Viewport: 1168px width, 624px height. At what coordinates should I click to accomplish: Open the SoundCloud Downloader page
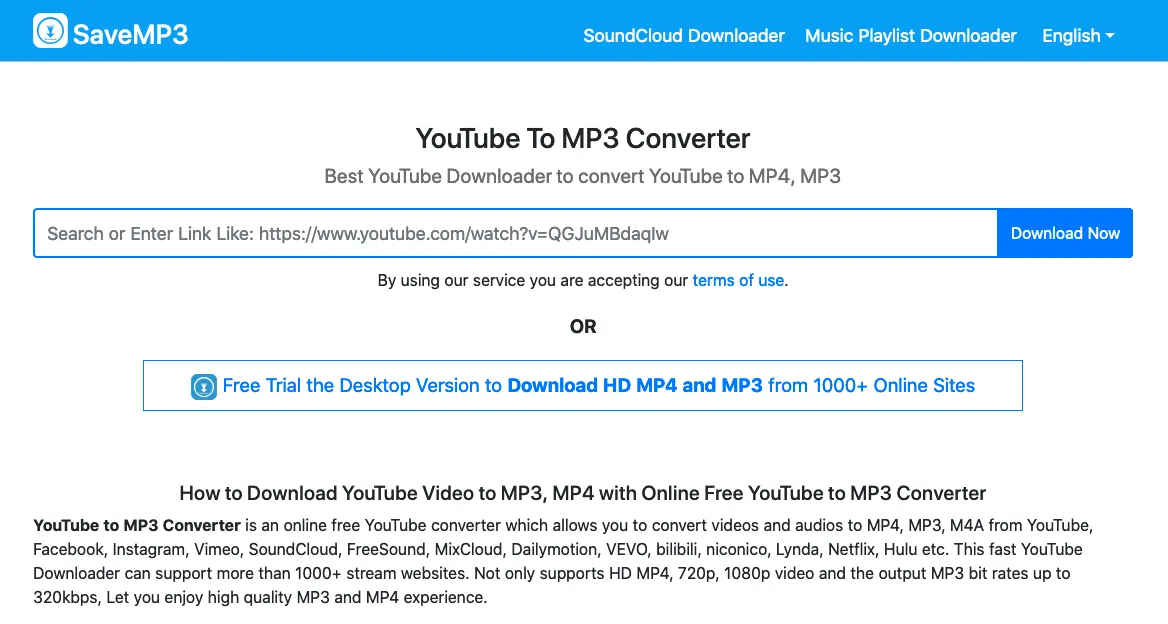click(x=684, y=36)
